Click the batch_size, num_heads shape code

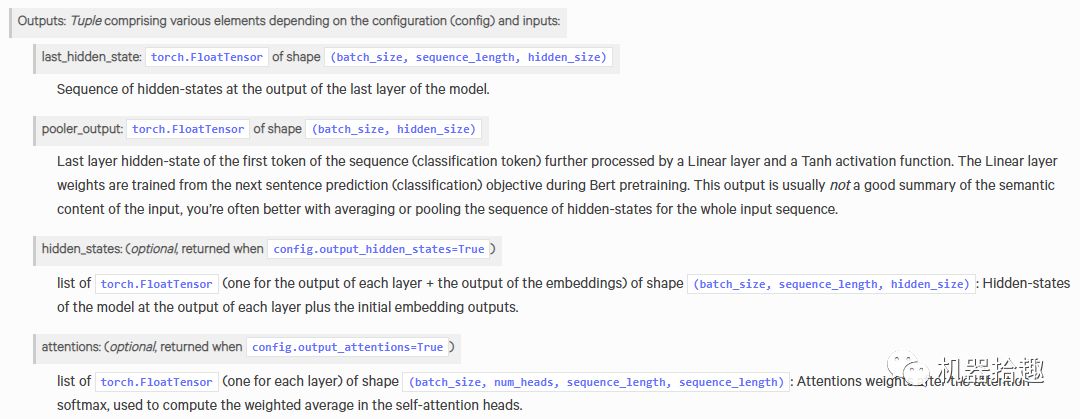[x=596, y=381]
